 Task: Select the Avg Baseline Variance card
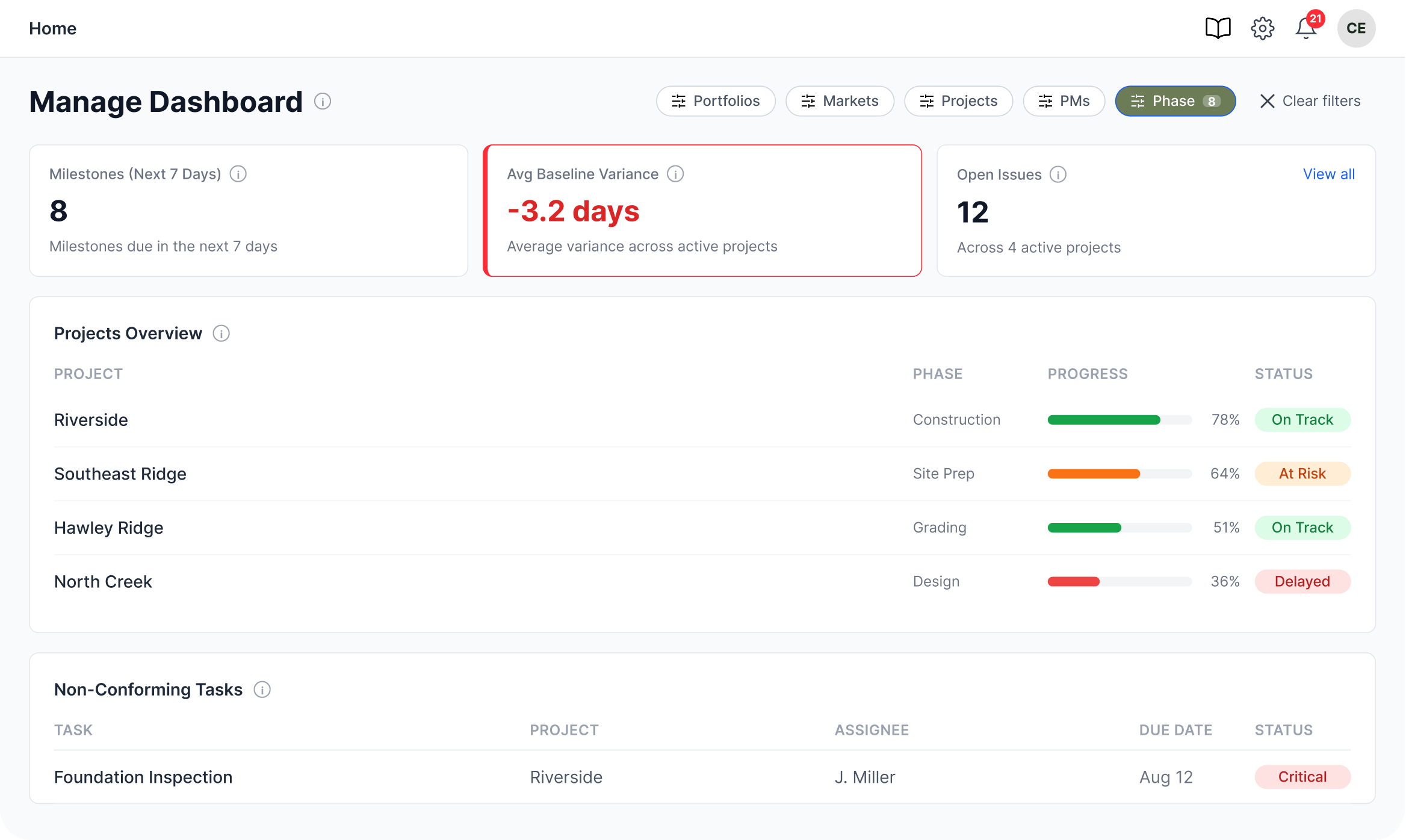pos(702,211)
